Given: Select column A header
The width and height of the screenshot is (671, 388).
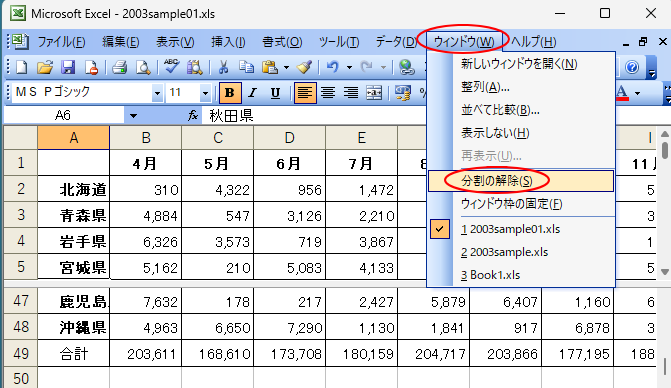Looking at the screenshot, I should pos(74,138).
